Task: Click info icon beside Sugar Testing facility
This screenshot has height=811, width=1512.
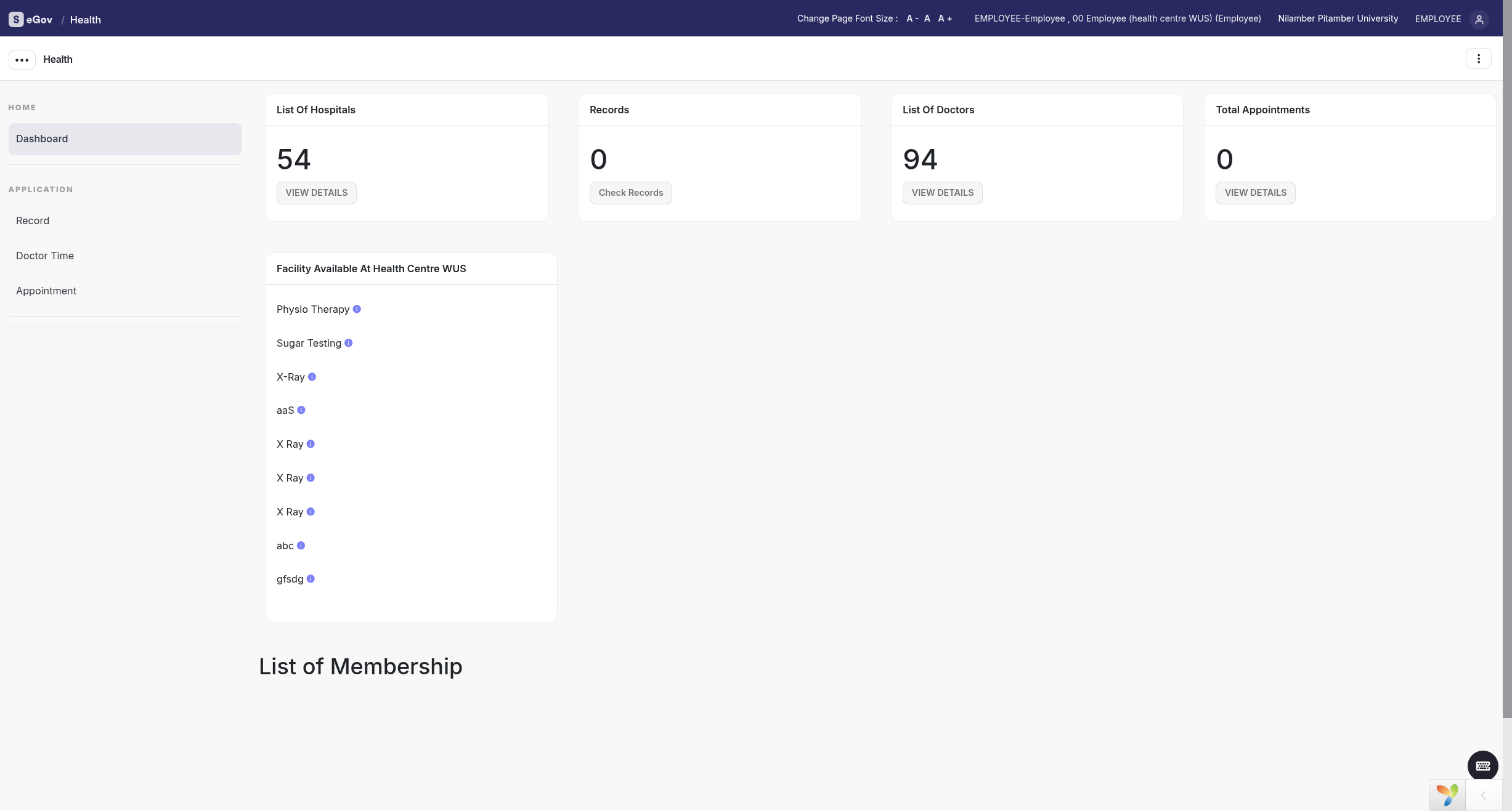Action: point(348,343)
